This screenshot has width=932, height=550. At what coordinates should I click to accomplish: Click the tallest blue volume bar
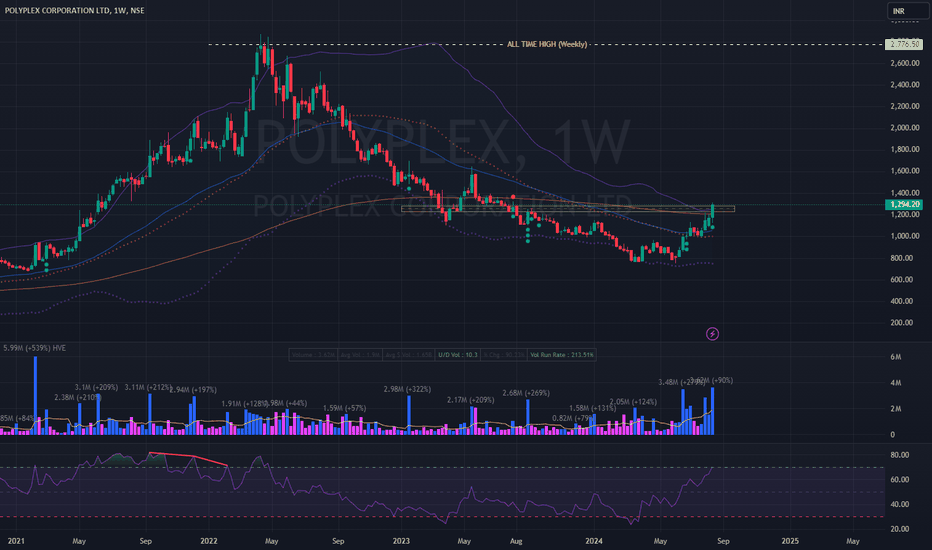click(x=36, y=395)
